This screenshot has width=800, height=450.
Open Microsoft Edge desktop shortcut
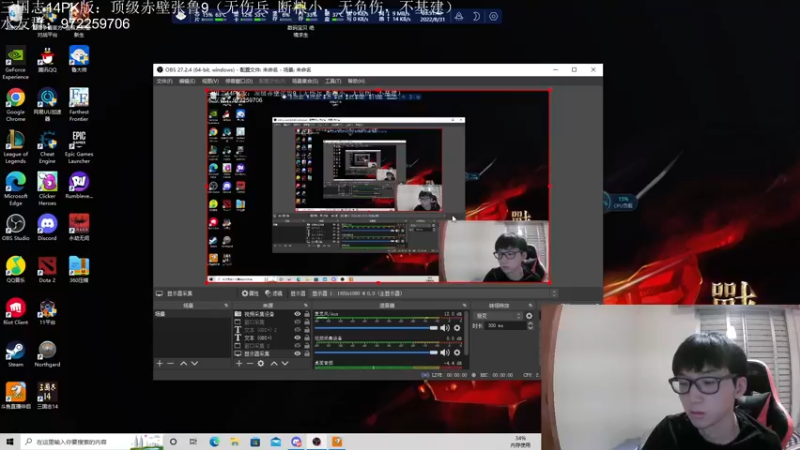(x=15, y=189)
